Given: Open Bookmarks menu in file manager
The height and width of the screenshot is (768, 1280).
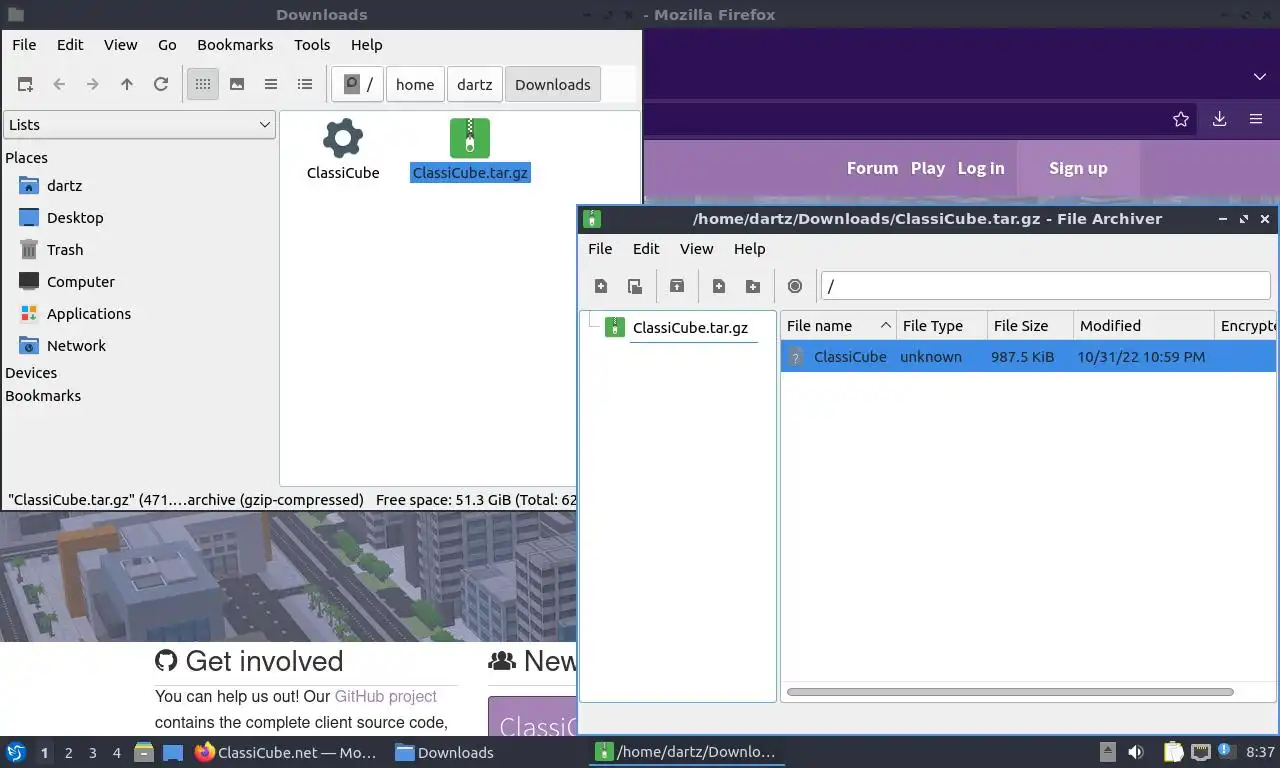Looking at the screenshot, I should pyautogui.click(x=235, y=45).
